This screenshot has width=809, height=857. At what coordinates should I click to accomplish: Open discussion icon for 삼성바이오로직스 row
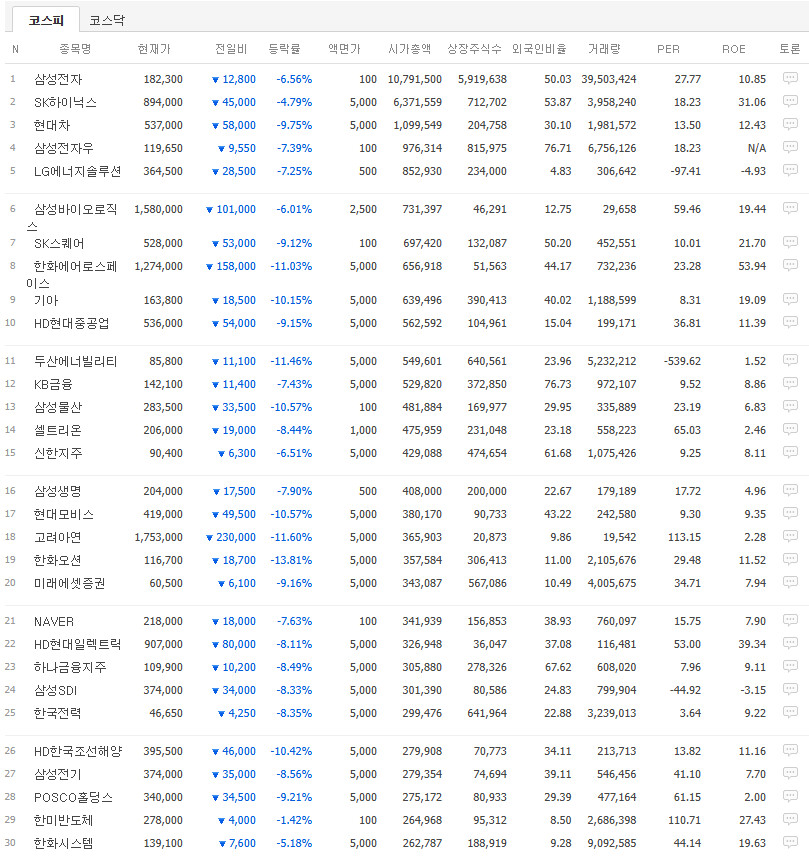pos(790,208)
